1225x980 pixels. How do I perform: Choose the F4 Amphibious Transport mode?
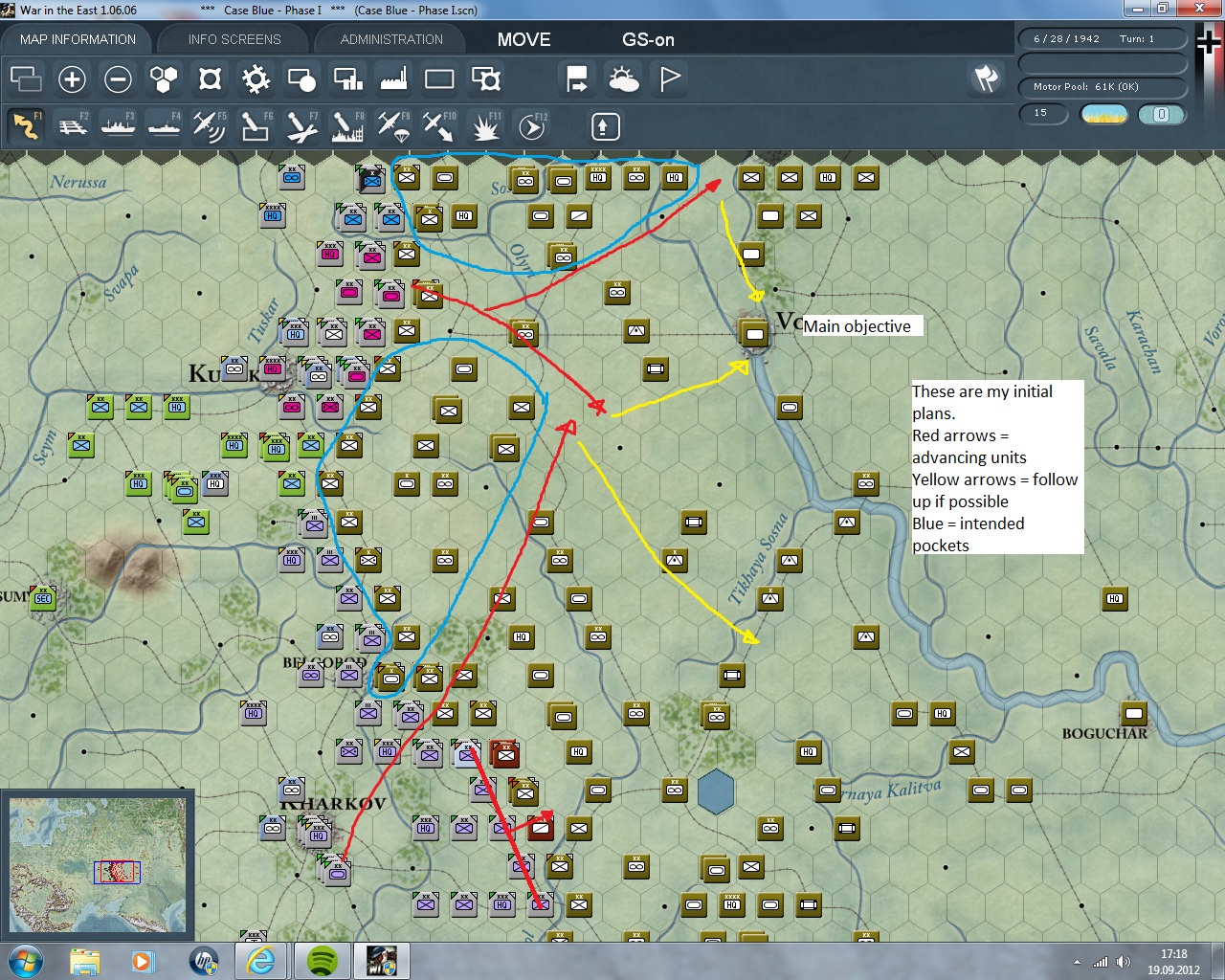(x=164, y=126)
